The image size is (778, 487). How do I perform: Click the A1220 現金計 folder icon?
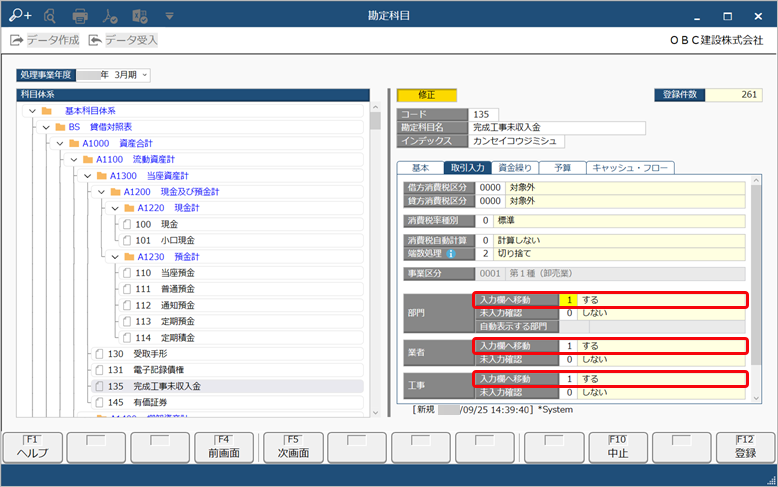point(129,208)
